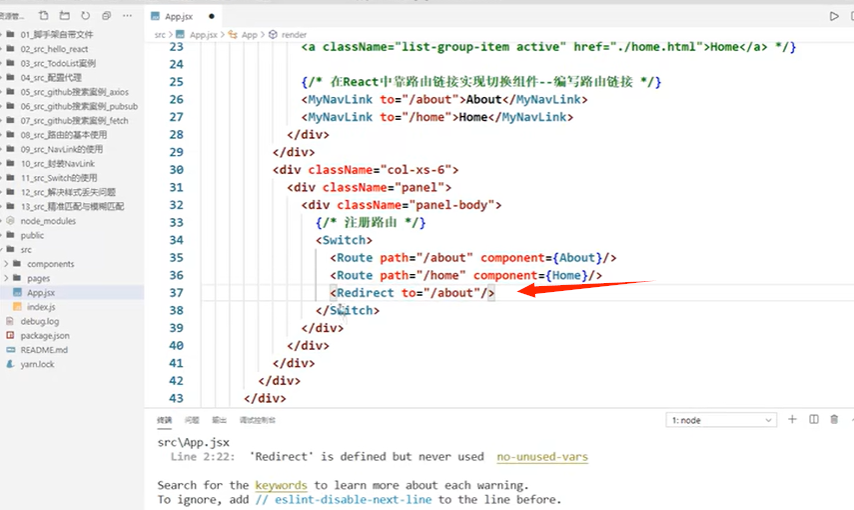This screenshot has height=510, width=854.
Task: Switch to the 调试控制台 debug console tab
Action: (258, 420)
